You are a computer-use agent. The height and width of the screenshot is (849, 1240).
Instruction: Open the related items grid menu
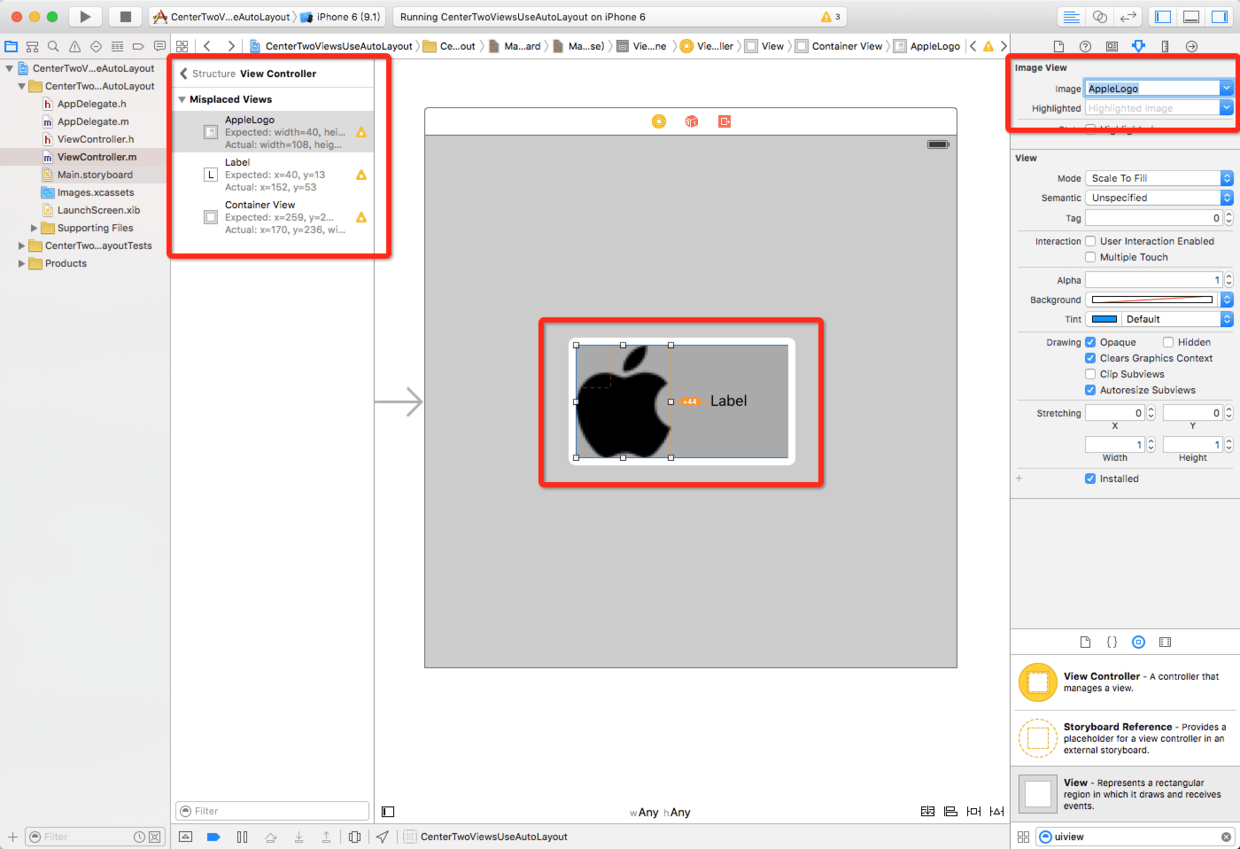point(182,46)
